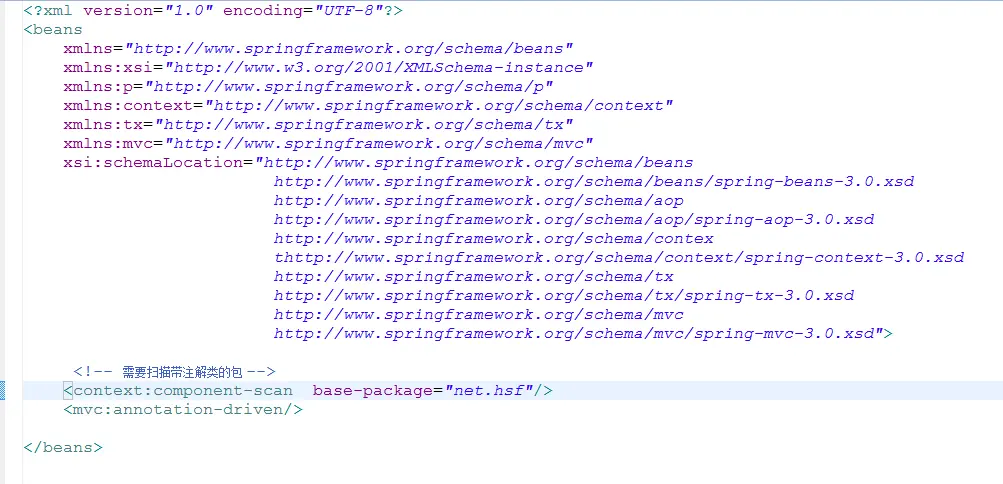Click the spring-beans-3.0.xsd URL
This screenshot has height=484, width=1003.
coord(594,182)
